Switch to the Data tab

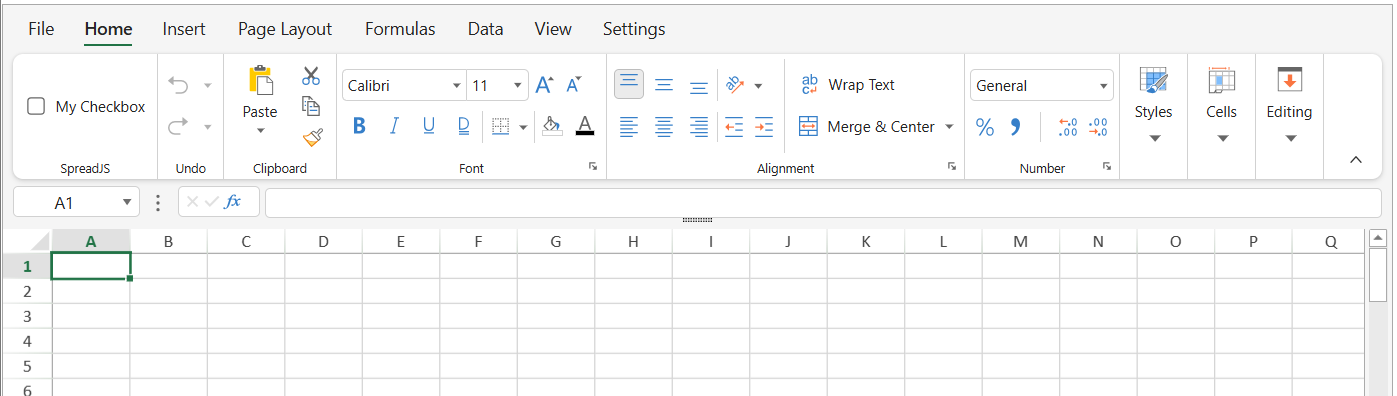(x=485, y=29)
